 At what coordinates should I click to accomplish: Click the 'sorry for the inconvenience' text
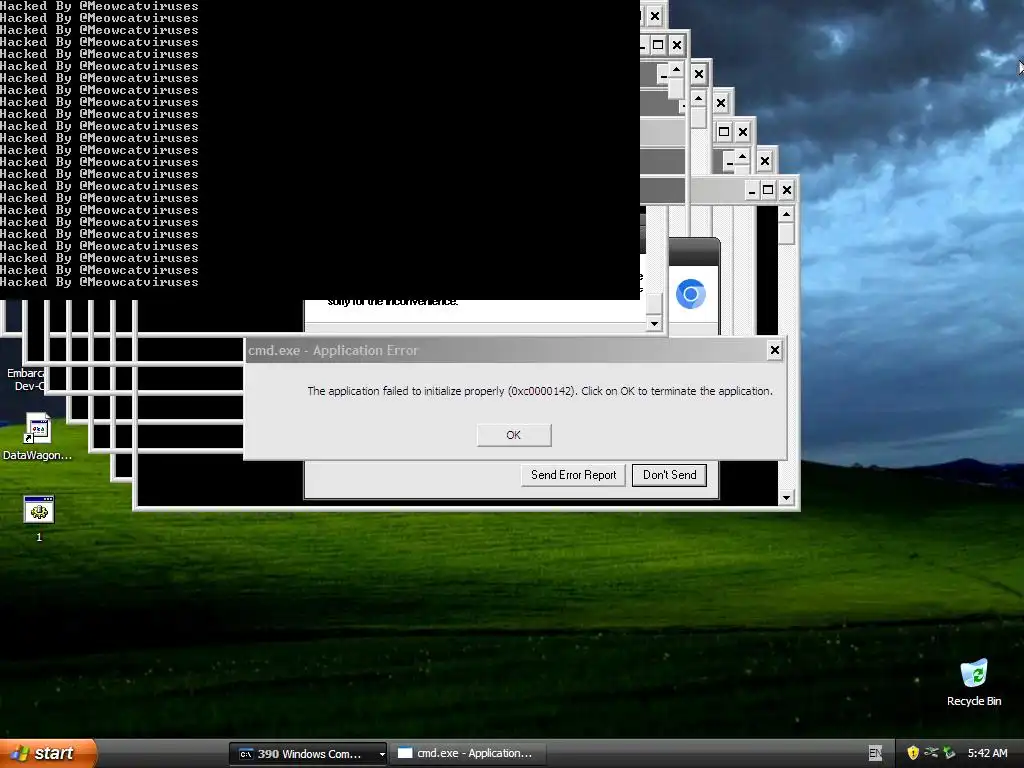pyautogui.click(x=392, y=301)
